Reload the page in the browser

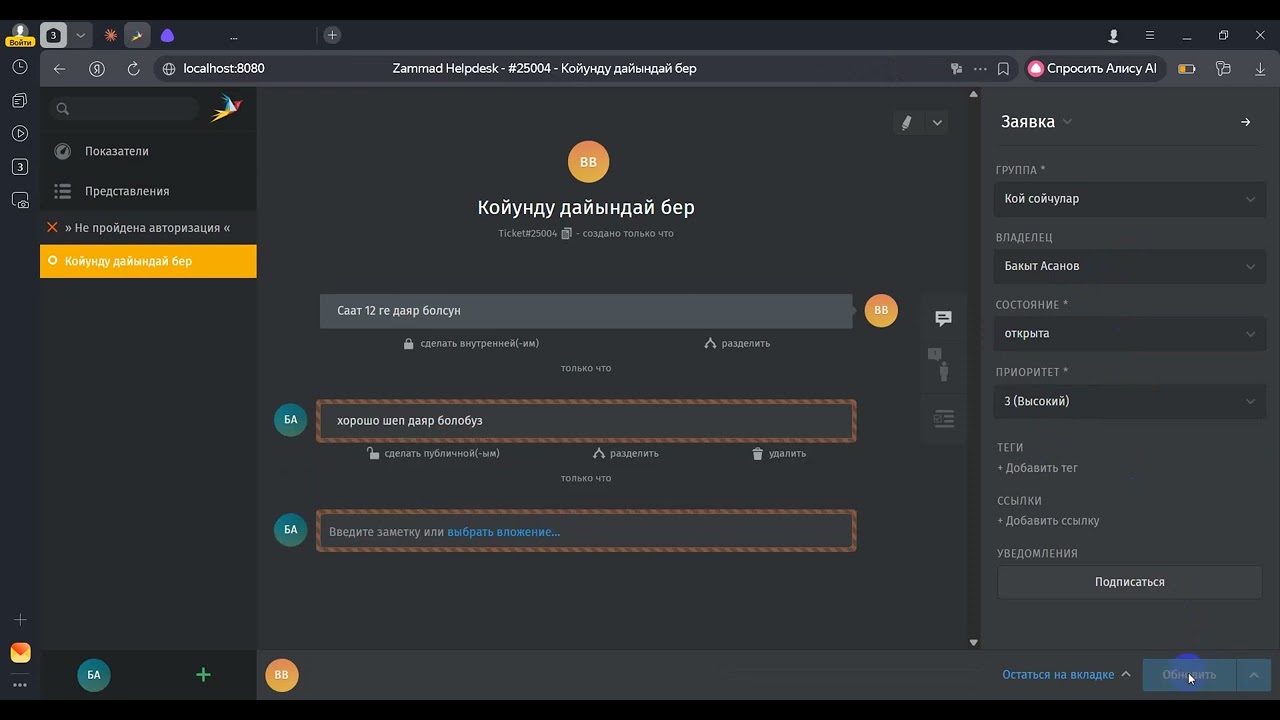pos(133,69)
